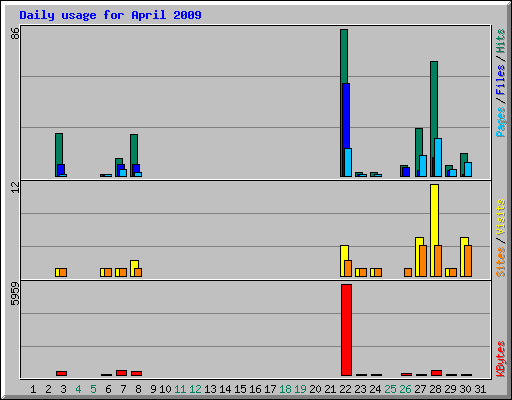The image size is (512, 400).
Task: Click the large red KBytes bar for day 22
Action: click(346, 330)
